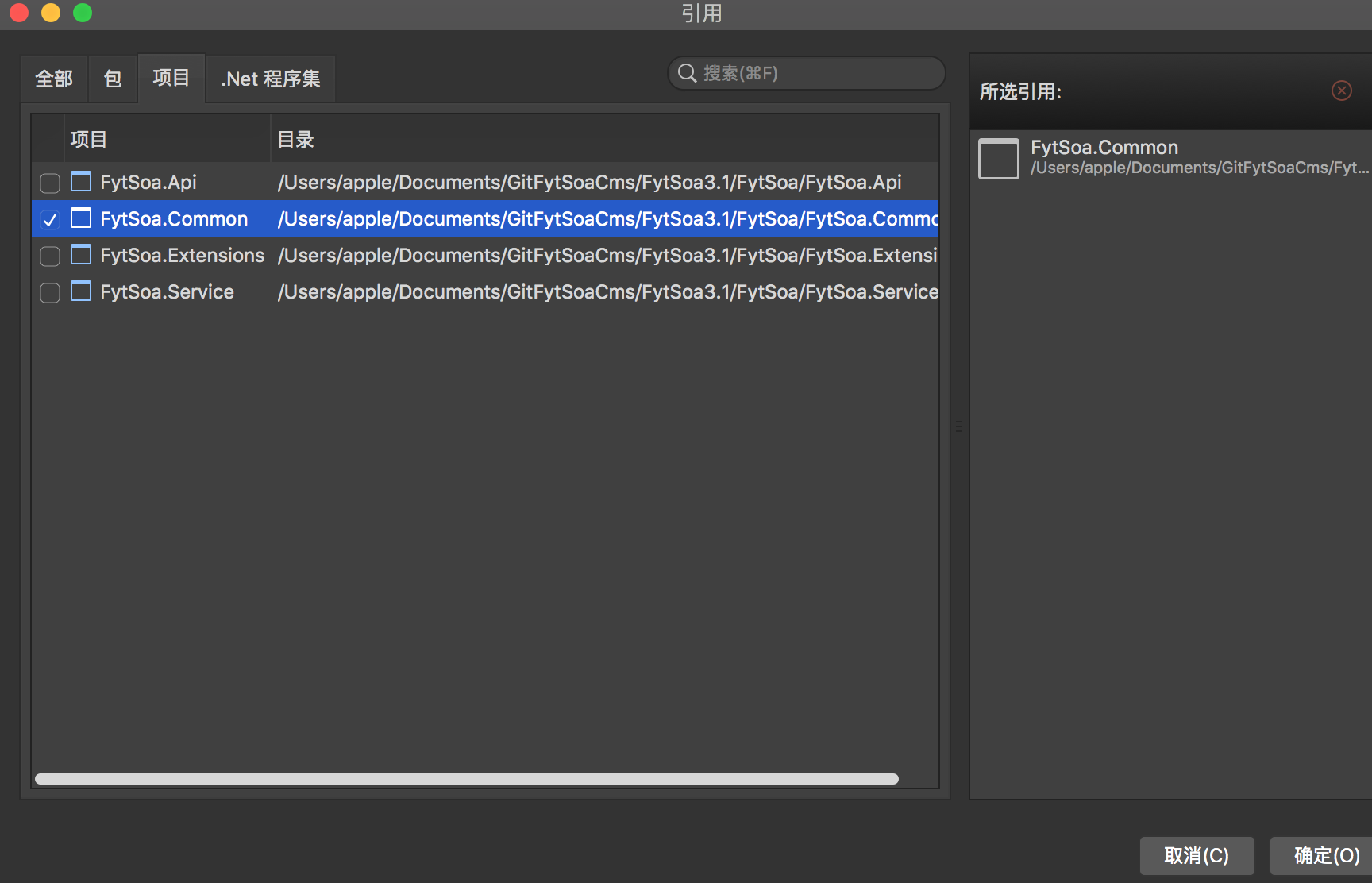Screen dimensions: 1372x883
Task: Uncheck the FytSoa.Common project checkbox
Action: (x=50, y=220)
